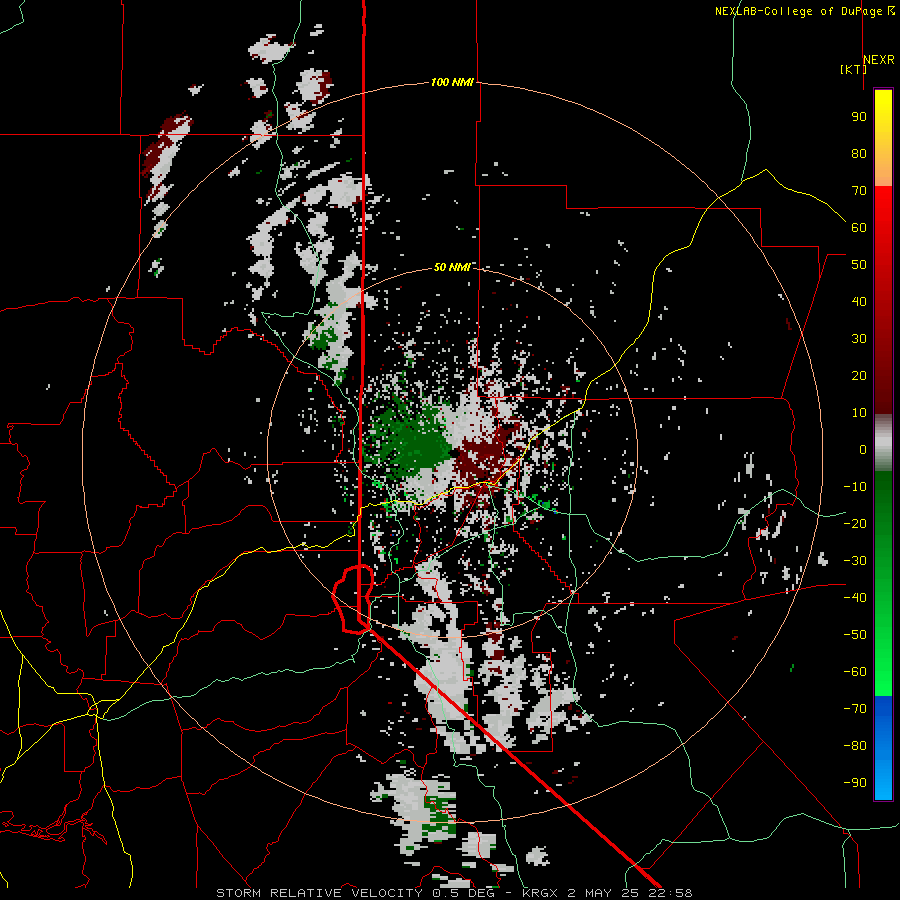Click the -20 value on velocity scale
Viewport: 900px width, 900px height.
click(x=855, y=523)
